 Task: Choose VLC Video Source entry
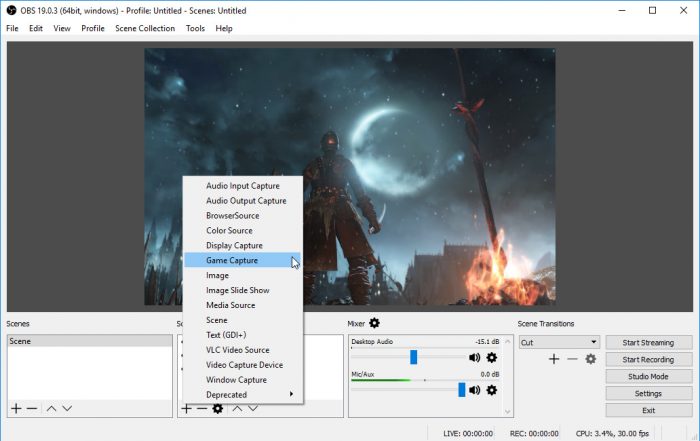tap(243, 350)
